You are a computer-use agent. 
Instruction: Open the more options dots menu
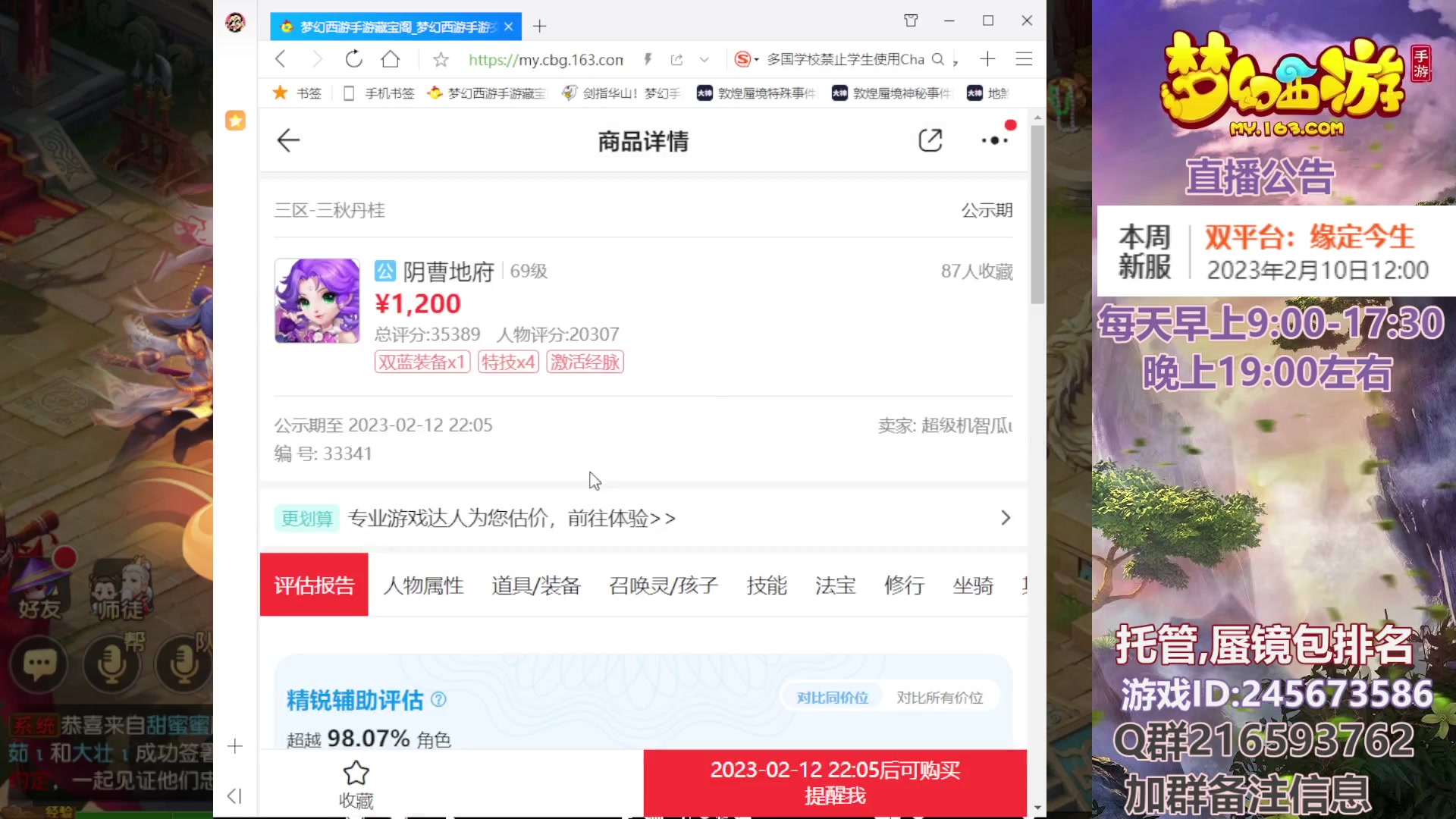[x=995, y=140]
